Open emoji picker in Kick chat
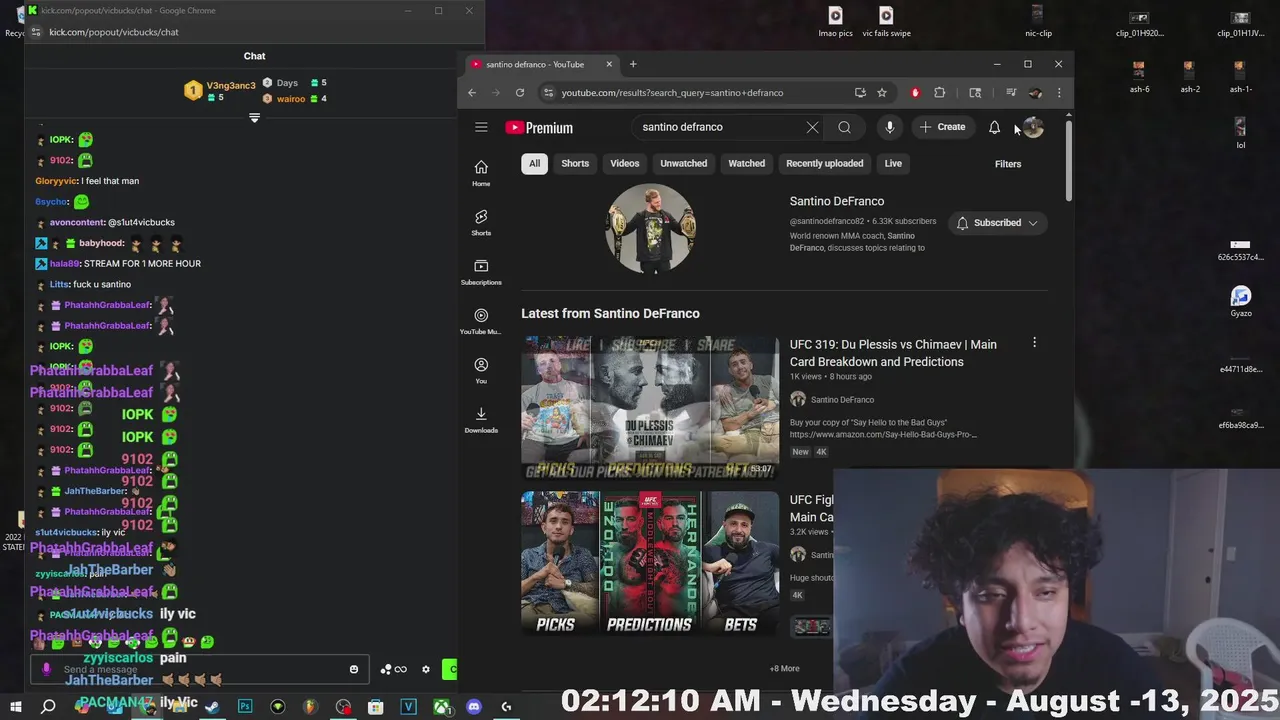 (x=353, y=669)
